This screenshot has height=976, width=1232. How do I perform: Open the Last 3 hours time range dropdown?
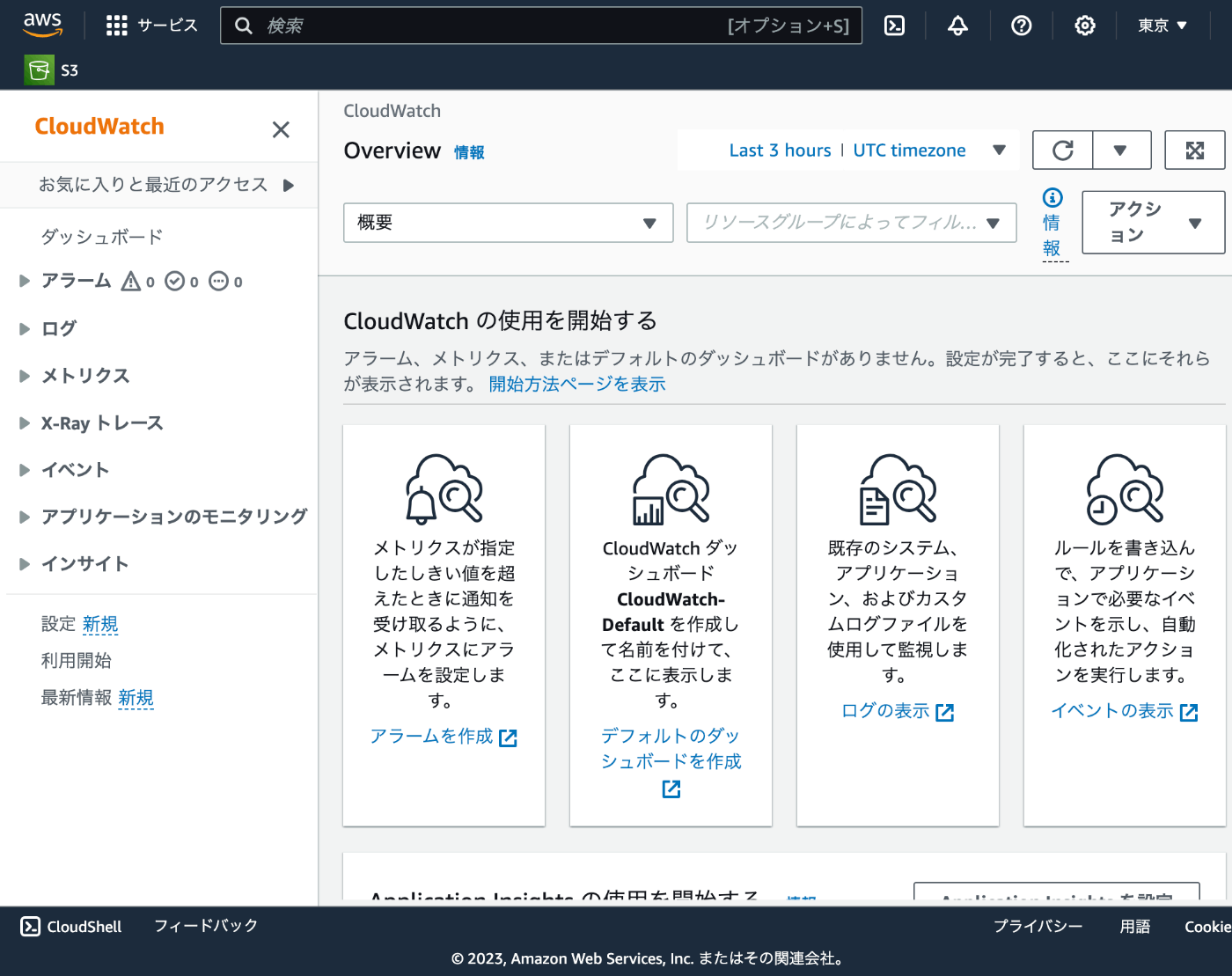pos(848,150)
